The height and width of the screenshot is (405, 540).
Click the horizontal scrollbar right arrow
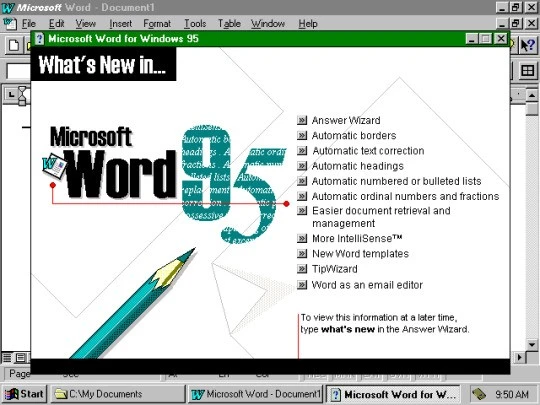519,357
